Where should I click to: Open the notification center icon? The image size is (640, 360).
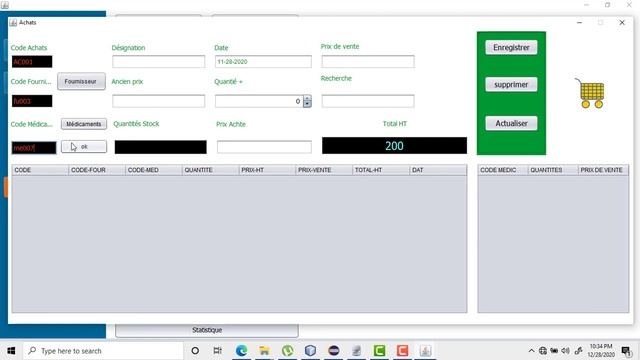click(627, 351)
